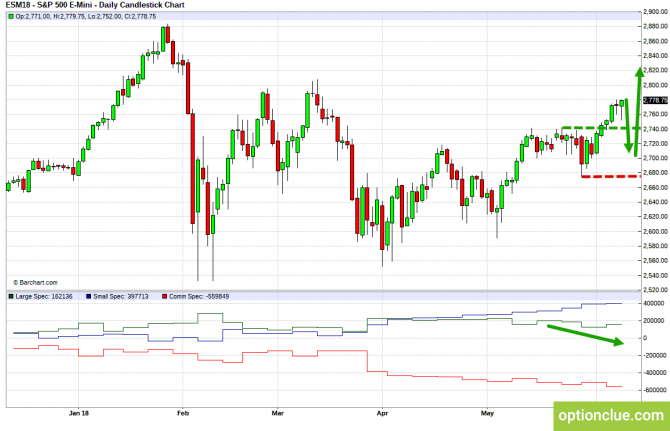Click the 2,840.00 price axis label
The image size is (670, 431).
655,56
